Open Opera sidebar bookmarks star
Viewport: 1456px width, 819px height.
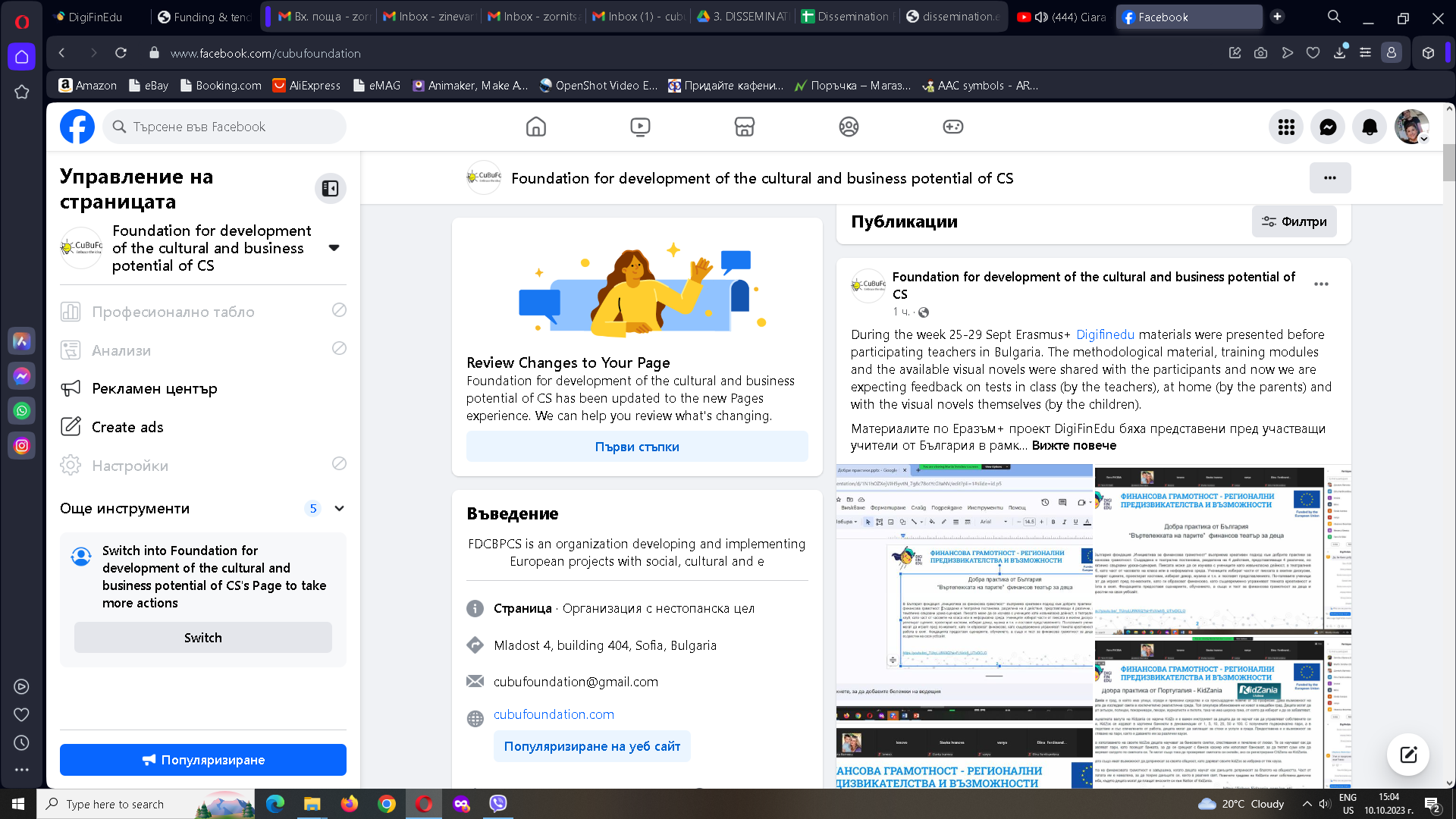pyautogui.click(x=21, y=92)
